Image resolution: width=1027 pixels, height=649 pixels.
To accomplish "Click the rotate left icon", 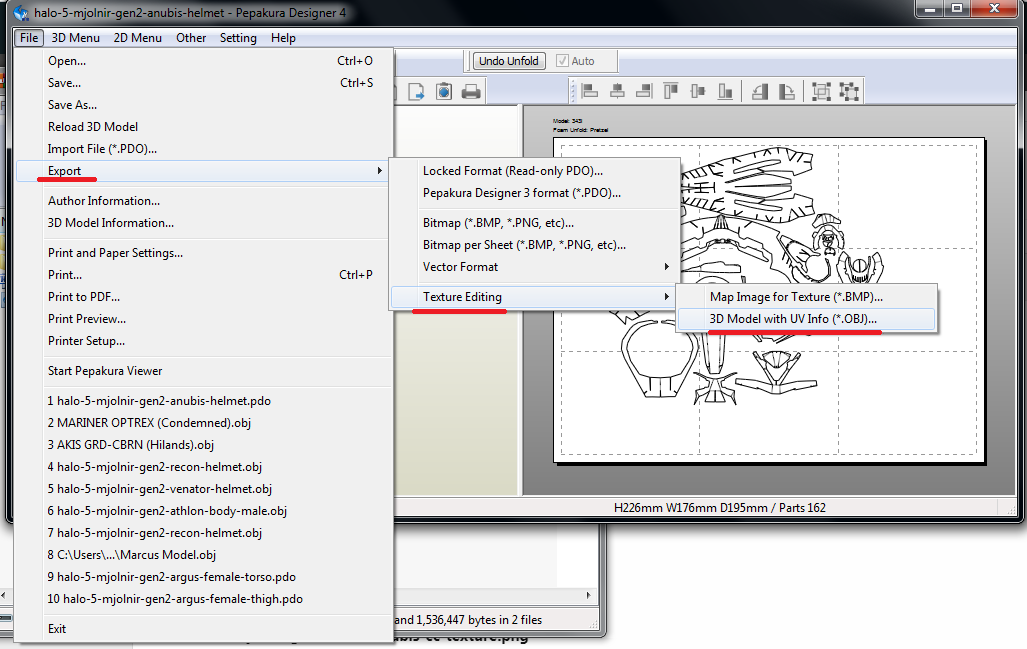I will click(760, 92).
